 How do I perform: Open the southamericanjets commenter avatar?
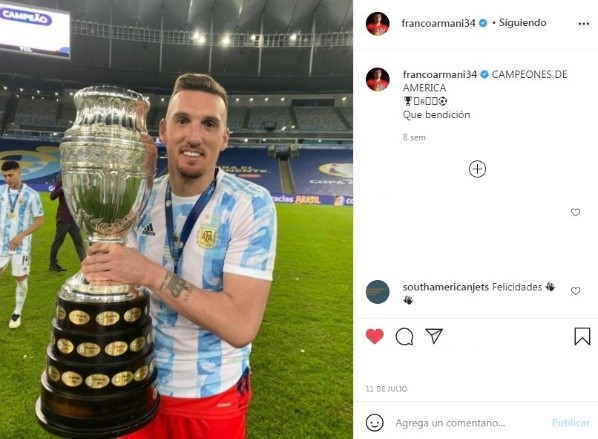(378, 292)
